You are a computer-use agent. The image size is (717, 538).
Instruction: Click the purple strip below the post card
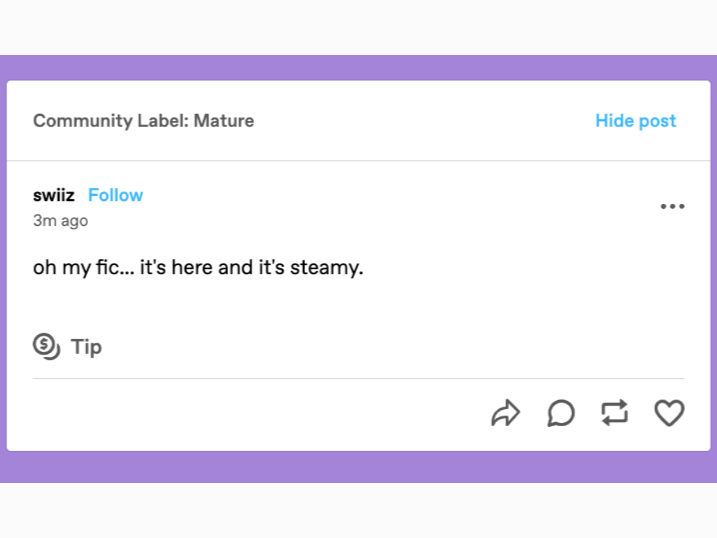click(358, 467)
